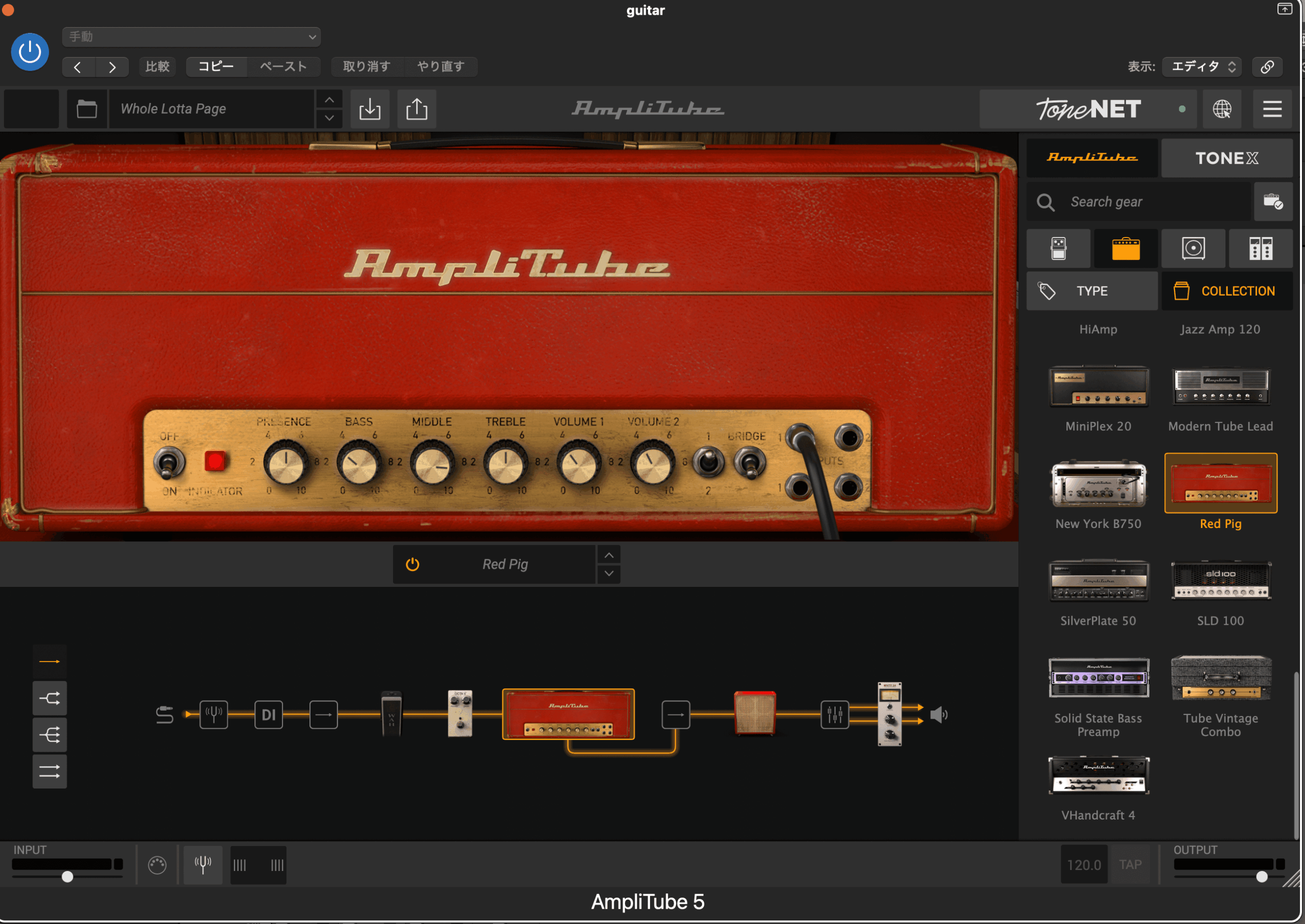The height and width of the screenshot is (924, 1305).
Task: Open ToneNET with the globe icon
Action: 1221,109
